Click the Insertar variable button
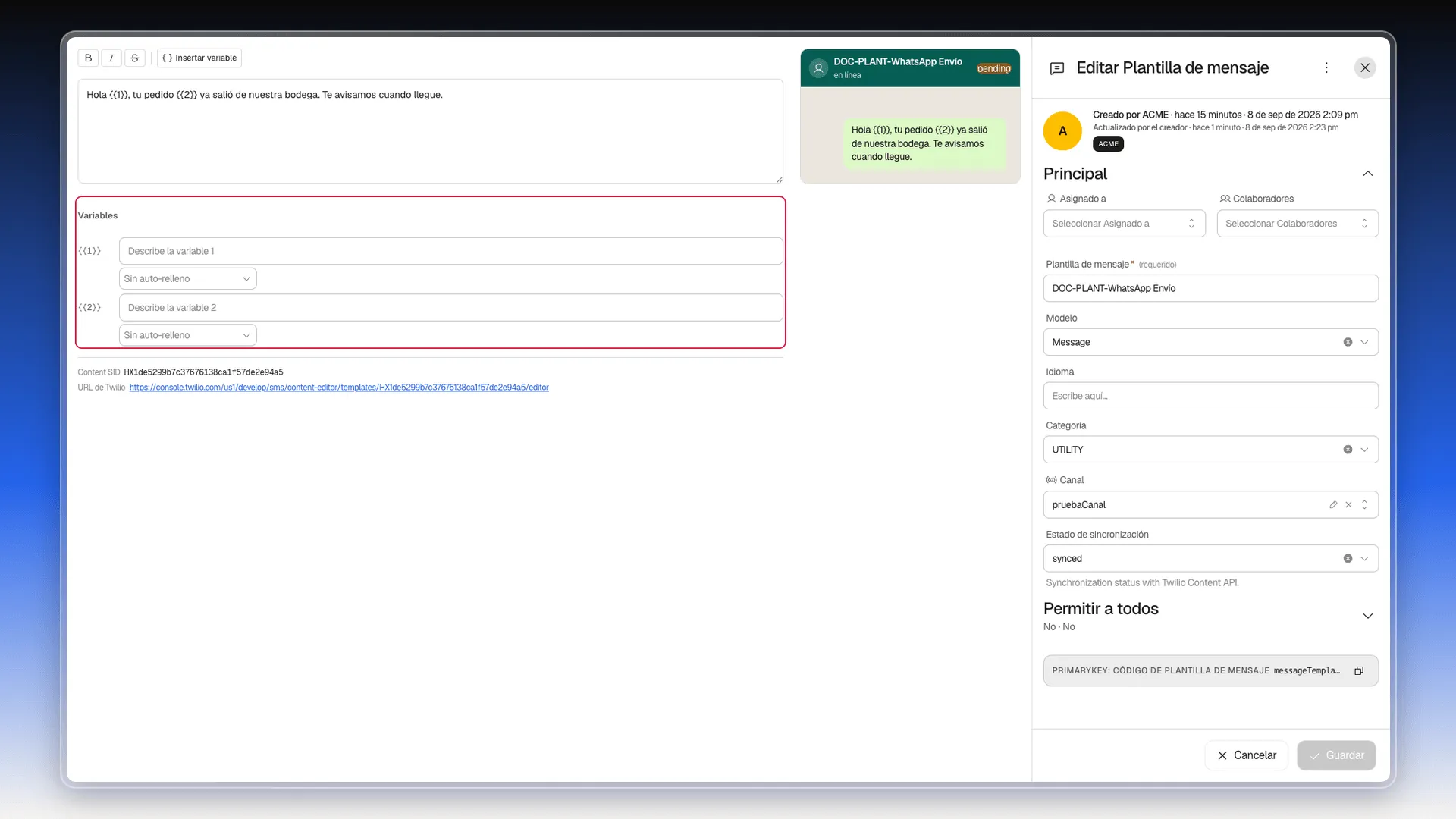 tap(199, 58)
